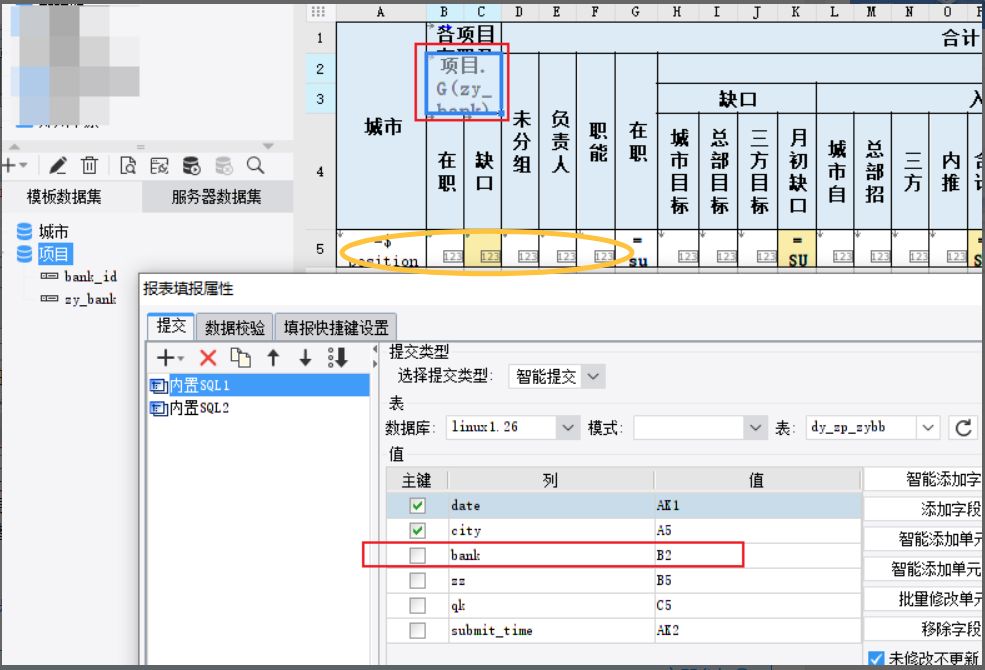Click the 添加字段 button
985x670 pixels.
tap(925, 509)
